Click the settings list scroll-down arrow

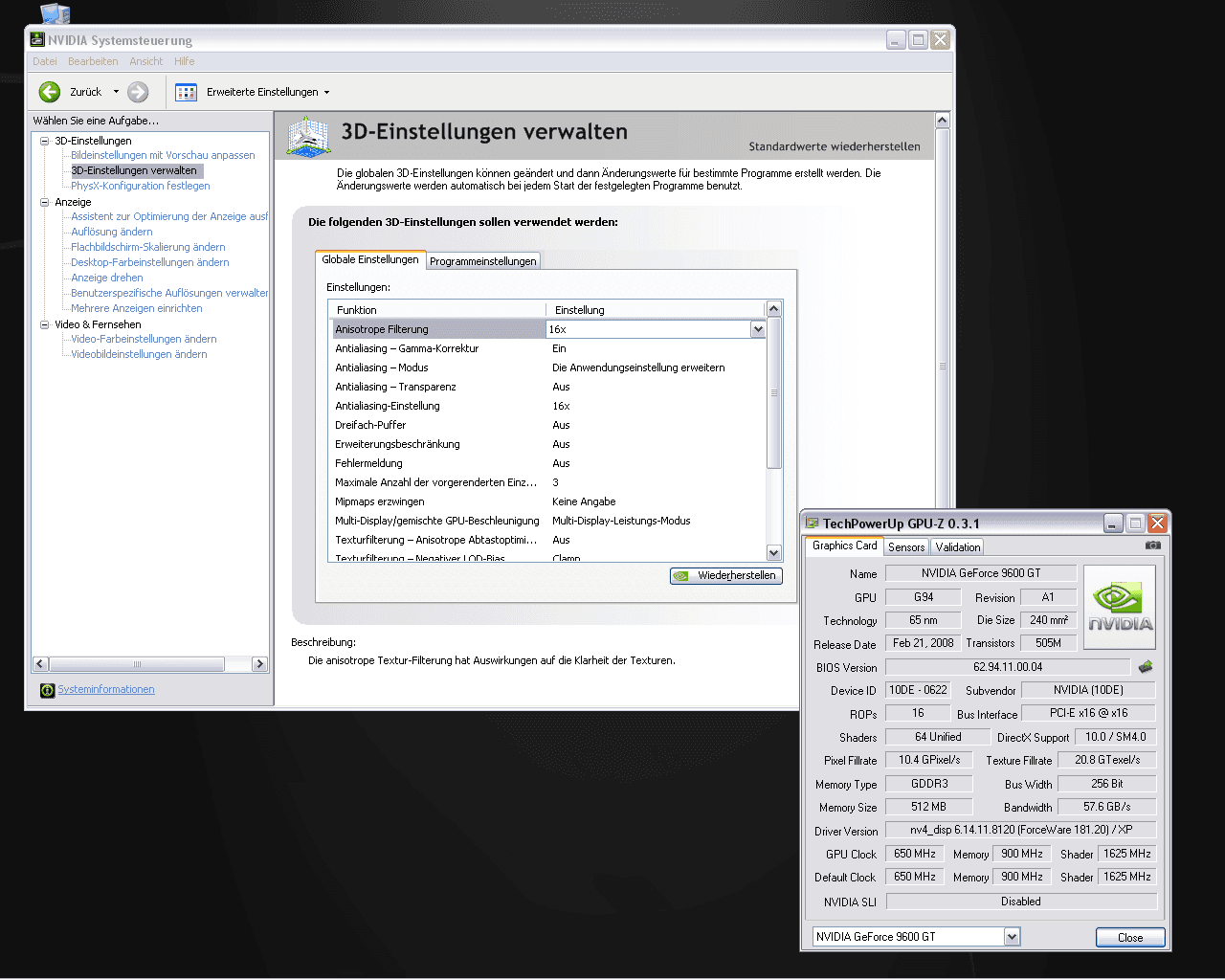click(x=774, y=552)
